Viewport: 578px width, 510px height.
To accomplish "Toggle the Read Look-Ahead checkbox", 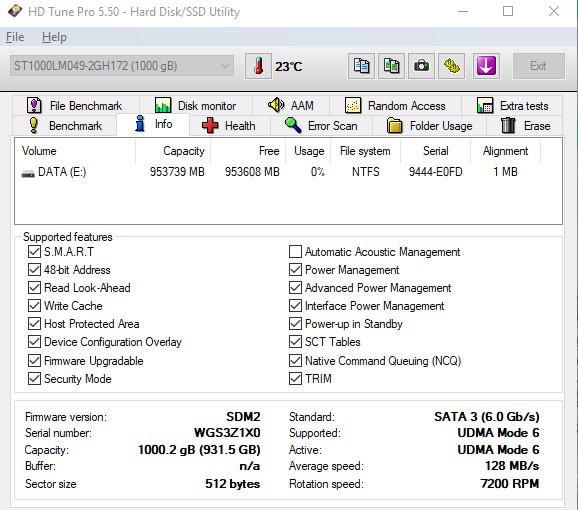I will (x=34, y=287).
